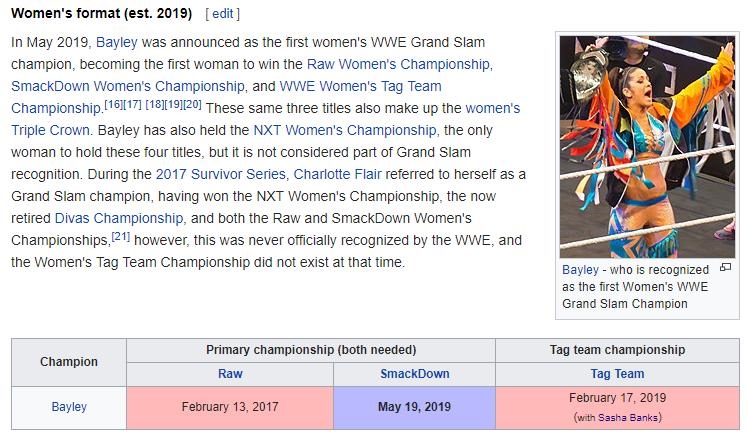Open Raw Women's Championship link
Viewport: 748px width, 442px height.
[399, 64]
